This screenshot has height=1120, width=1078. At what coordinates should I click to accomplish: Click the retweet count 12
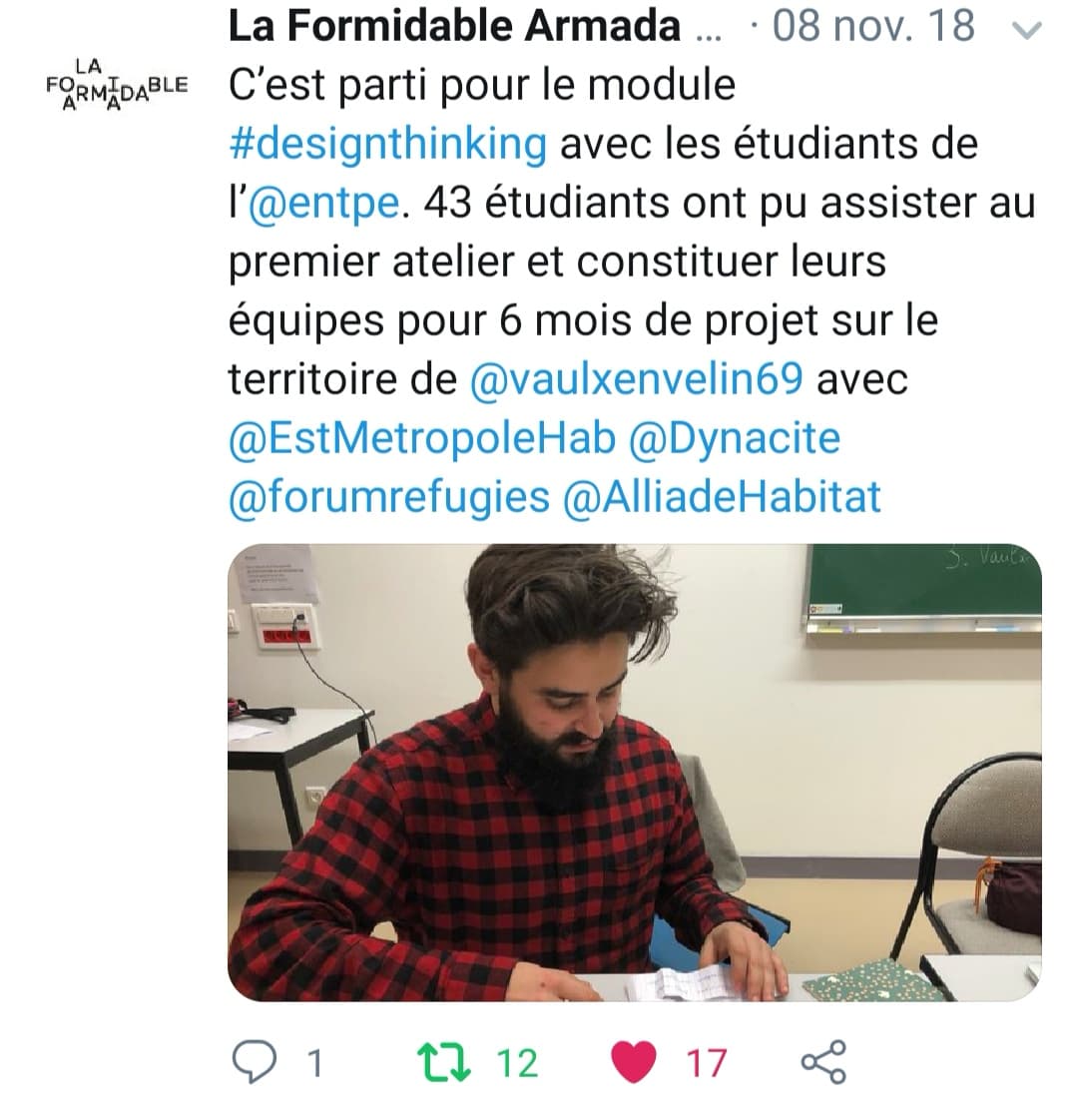[x=516, y=1063]
